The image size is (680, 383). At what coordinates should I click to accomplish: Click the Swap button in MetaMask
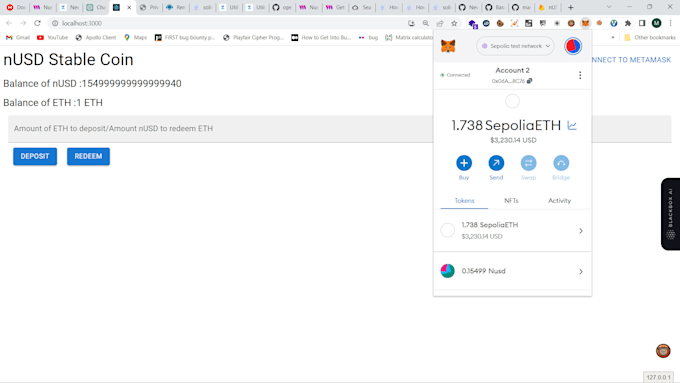coord(528,167)
